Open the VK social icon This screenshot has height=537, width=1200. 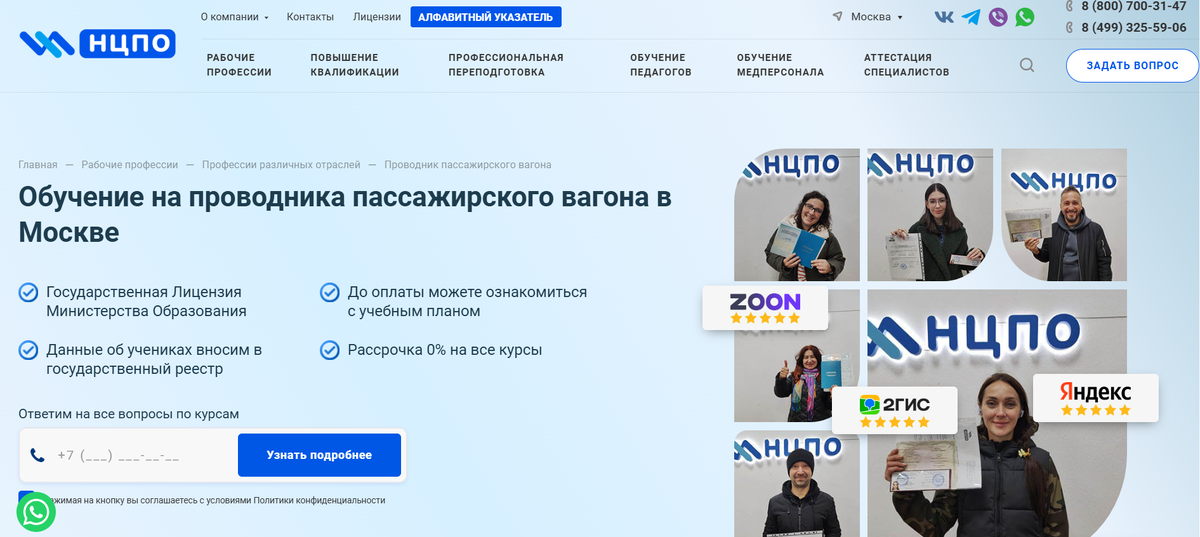[944, 17]
